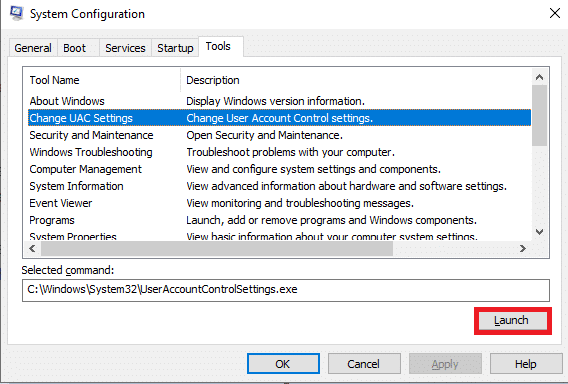
Task: Click "Display Windows version information." description
Action: tap(275, 101)
